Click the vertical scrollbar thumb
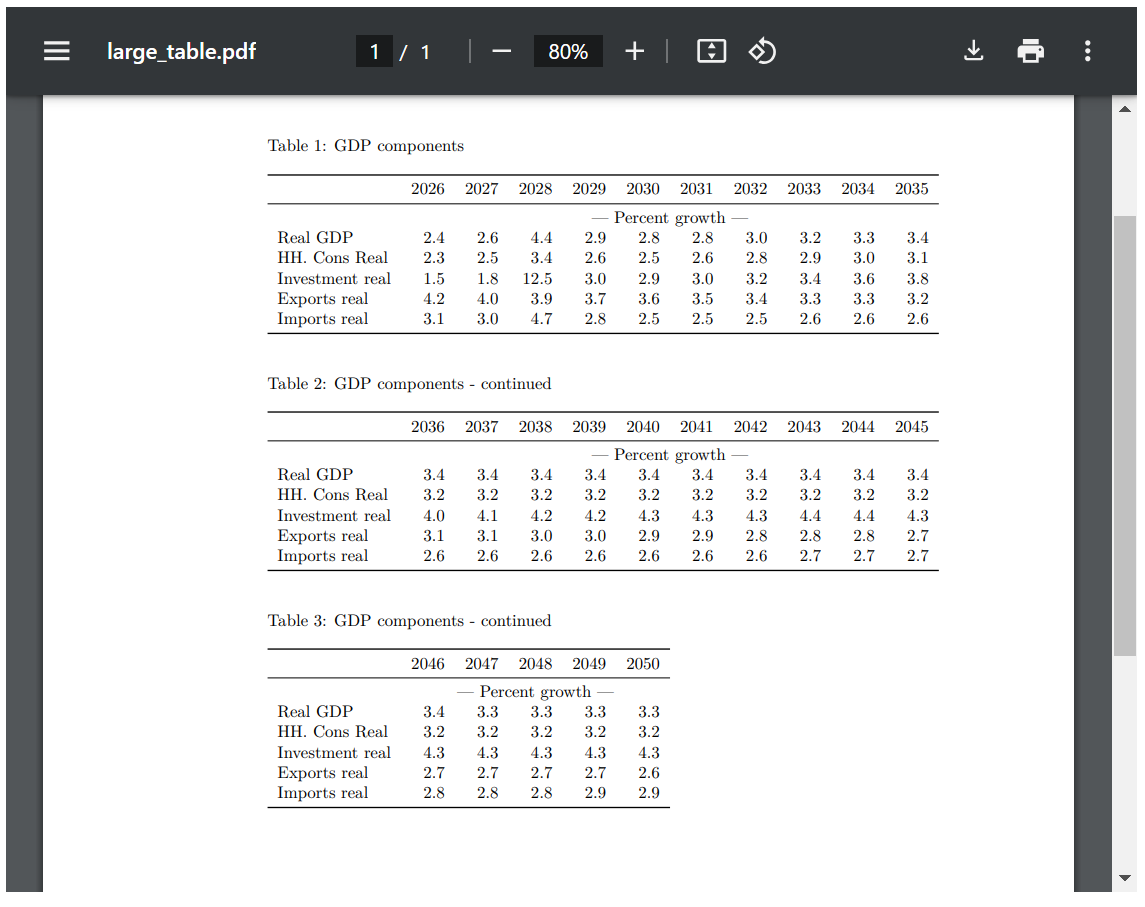The image size is (1145, 907). coord(1124,435)
